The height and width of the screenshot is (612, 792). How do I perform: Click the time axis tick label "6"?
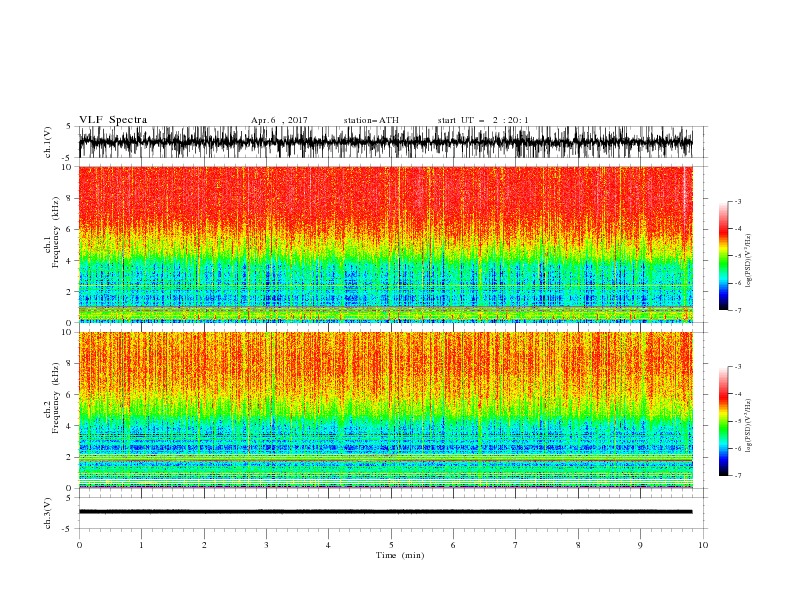coord(453,545)
